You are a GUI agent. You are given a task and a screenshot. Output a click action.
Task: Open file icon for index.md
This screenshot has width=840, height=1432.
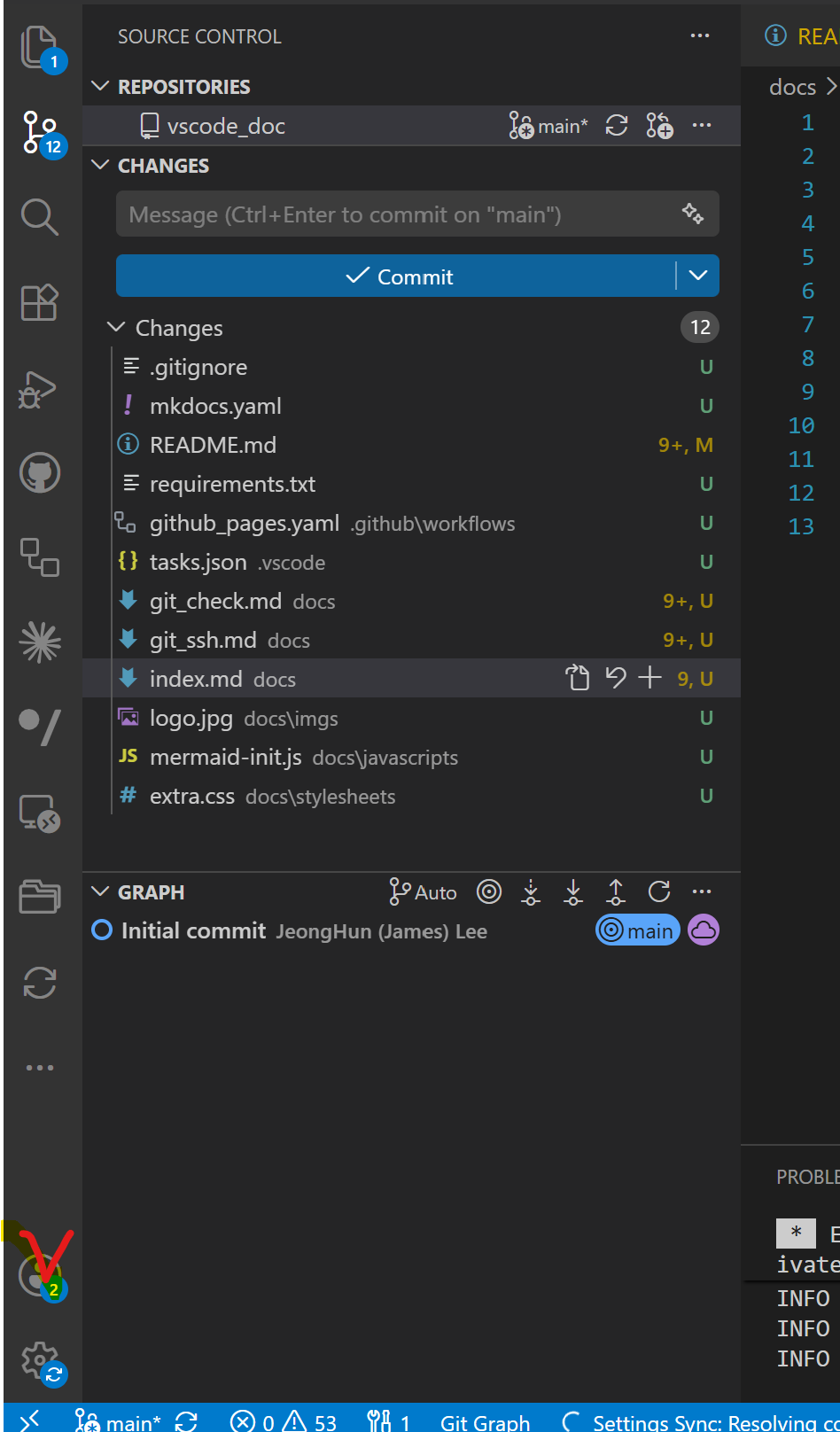578,678
